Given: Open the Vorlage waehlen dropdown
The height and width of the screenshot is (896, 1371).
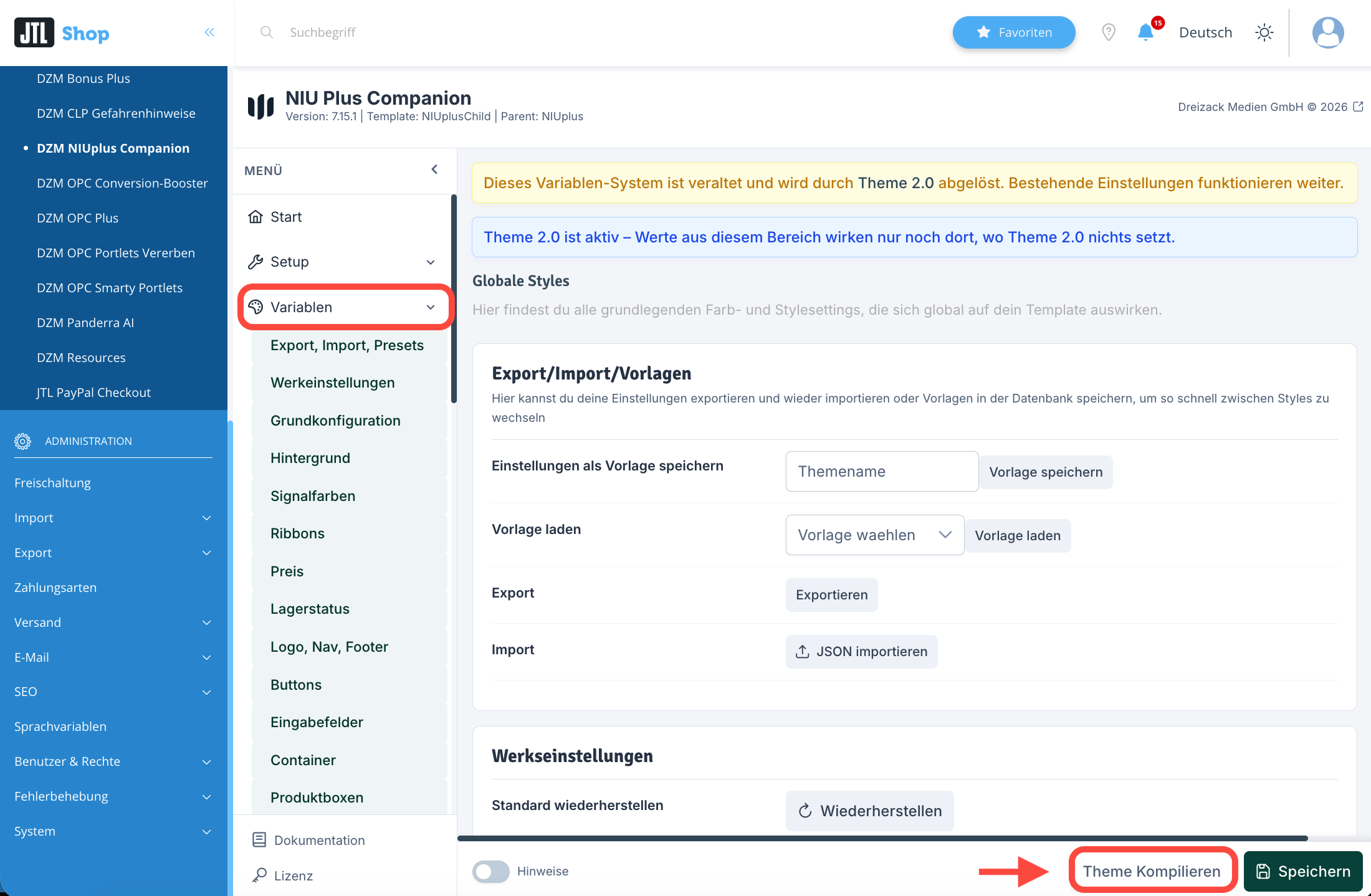Looking at the screenshot, I should pyautogui.click(x=875, y=535).
